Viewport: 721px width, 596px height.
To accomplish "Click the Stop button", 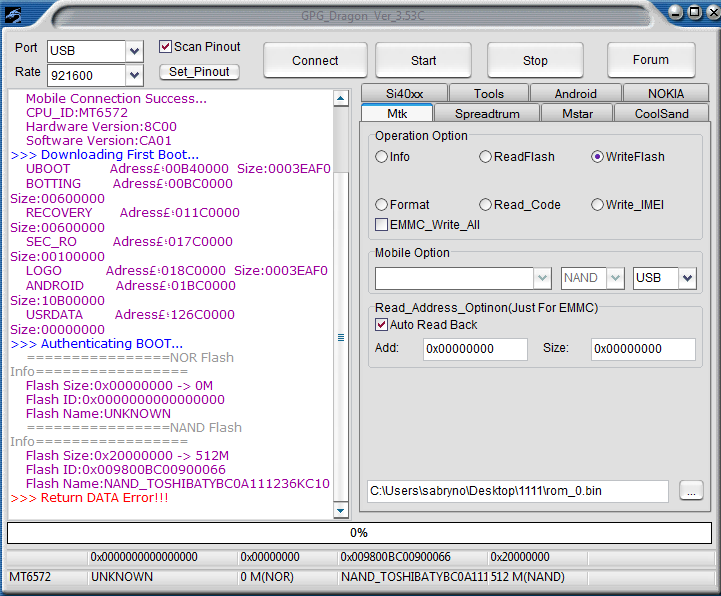I will coord(535,60).
